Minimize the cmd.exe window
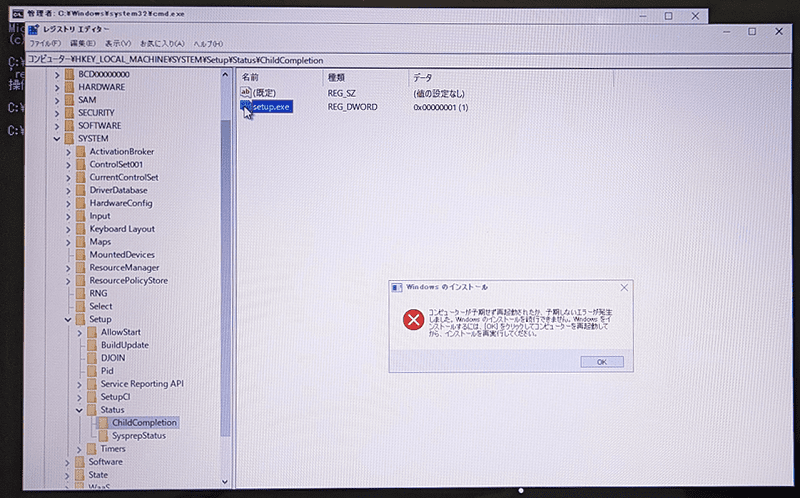The image size is (800, 498). 643,16
